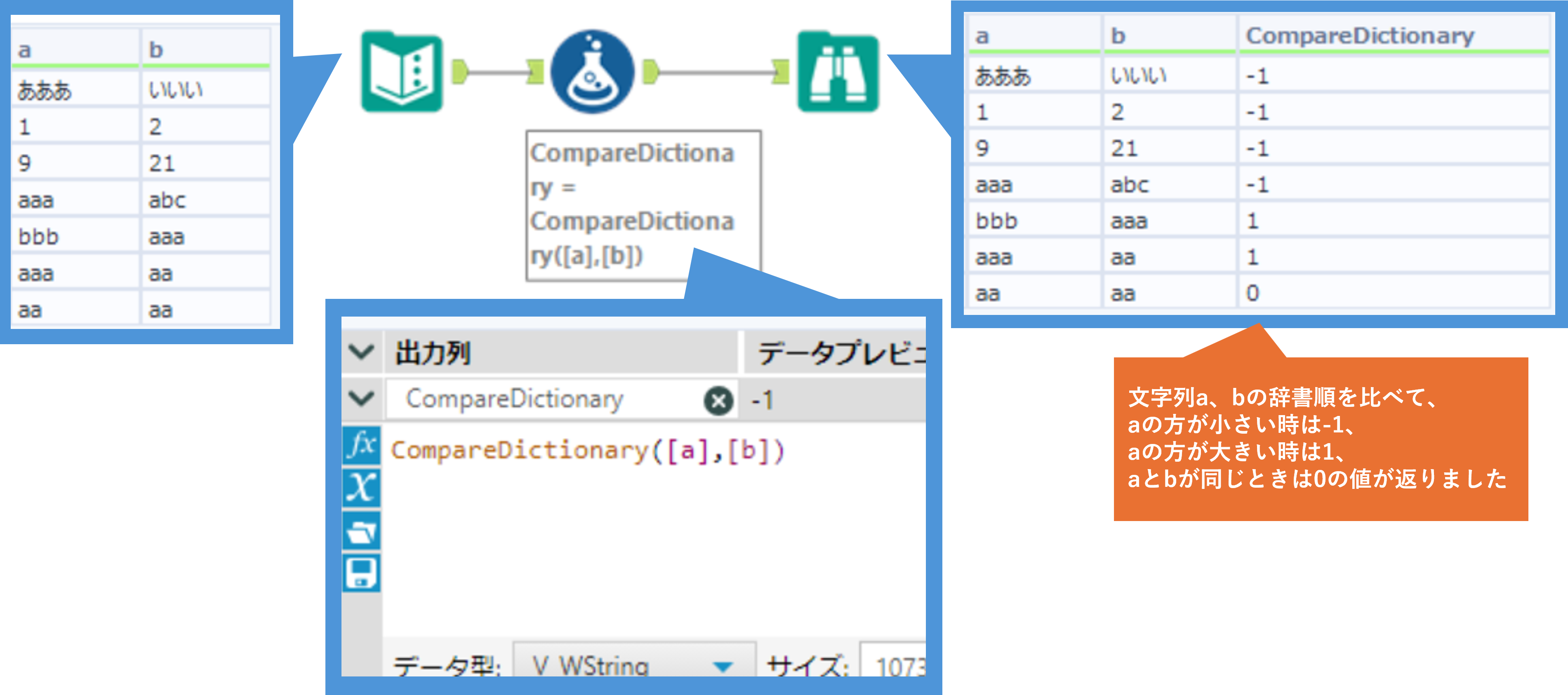Open the X columns and constants list

pos(362,488)
